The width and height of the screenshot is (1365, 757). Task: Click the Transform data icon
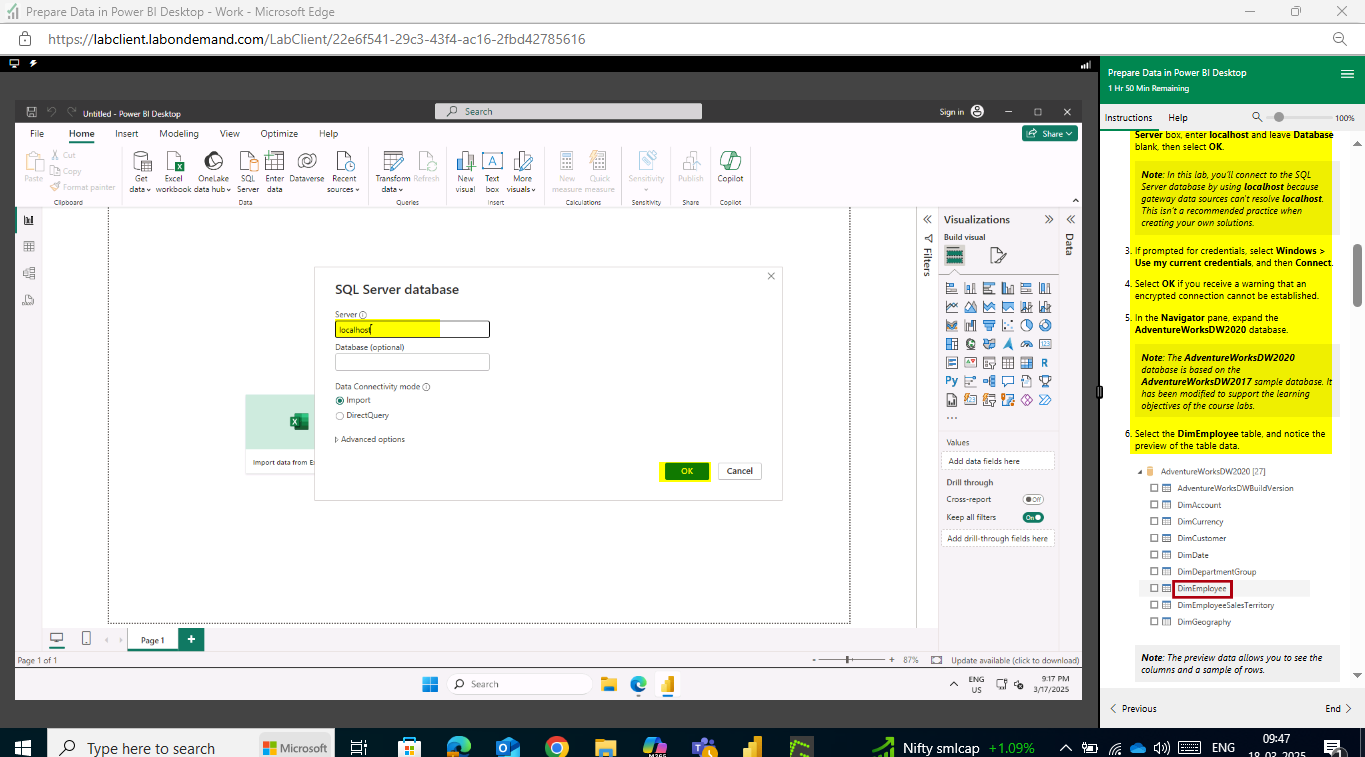(393, 161)
